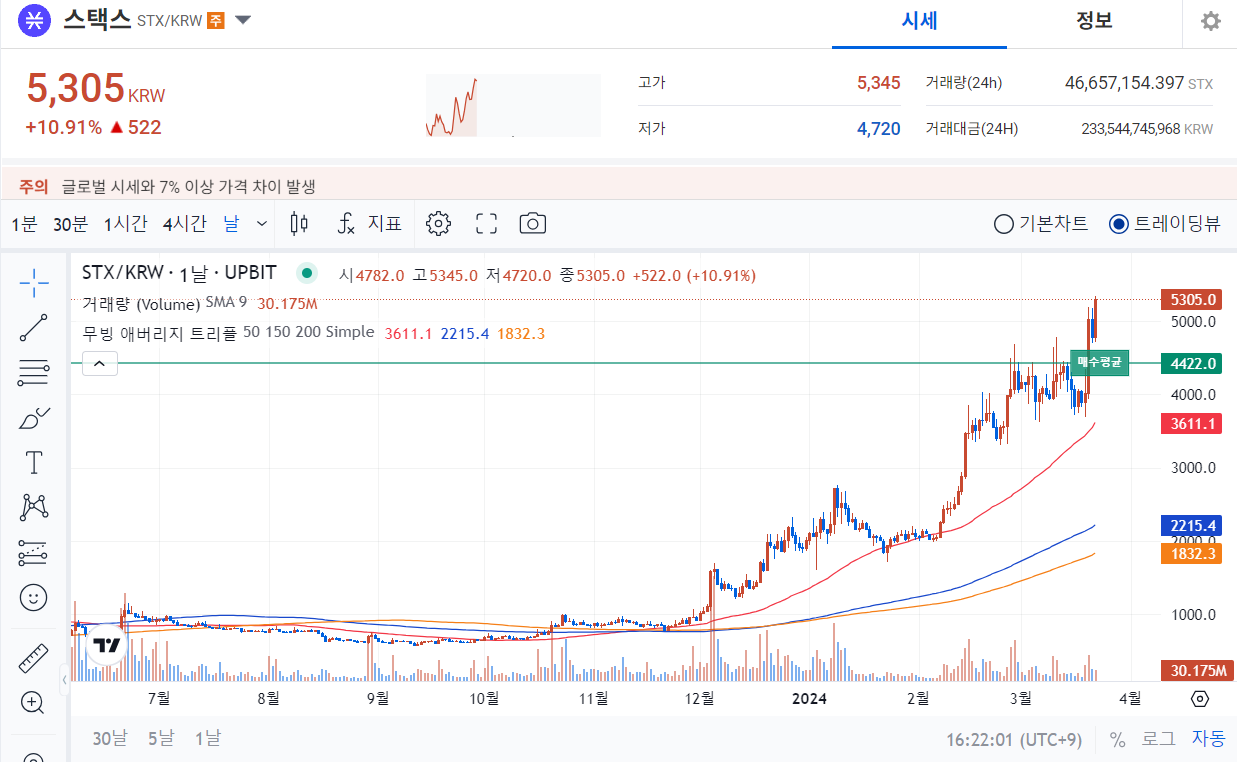Enter fullscreen chart mode

[486, 223]
